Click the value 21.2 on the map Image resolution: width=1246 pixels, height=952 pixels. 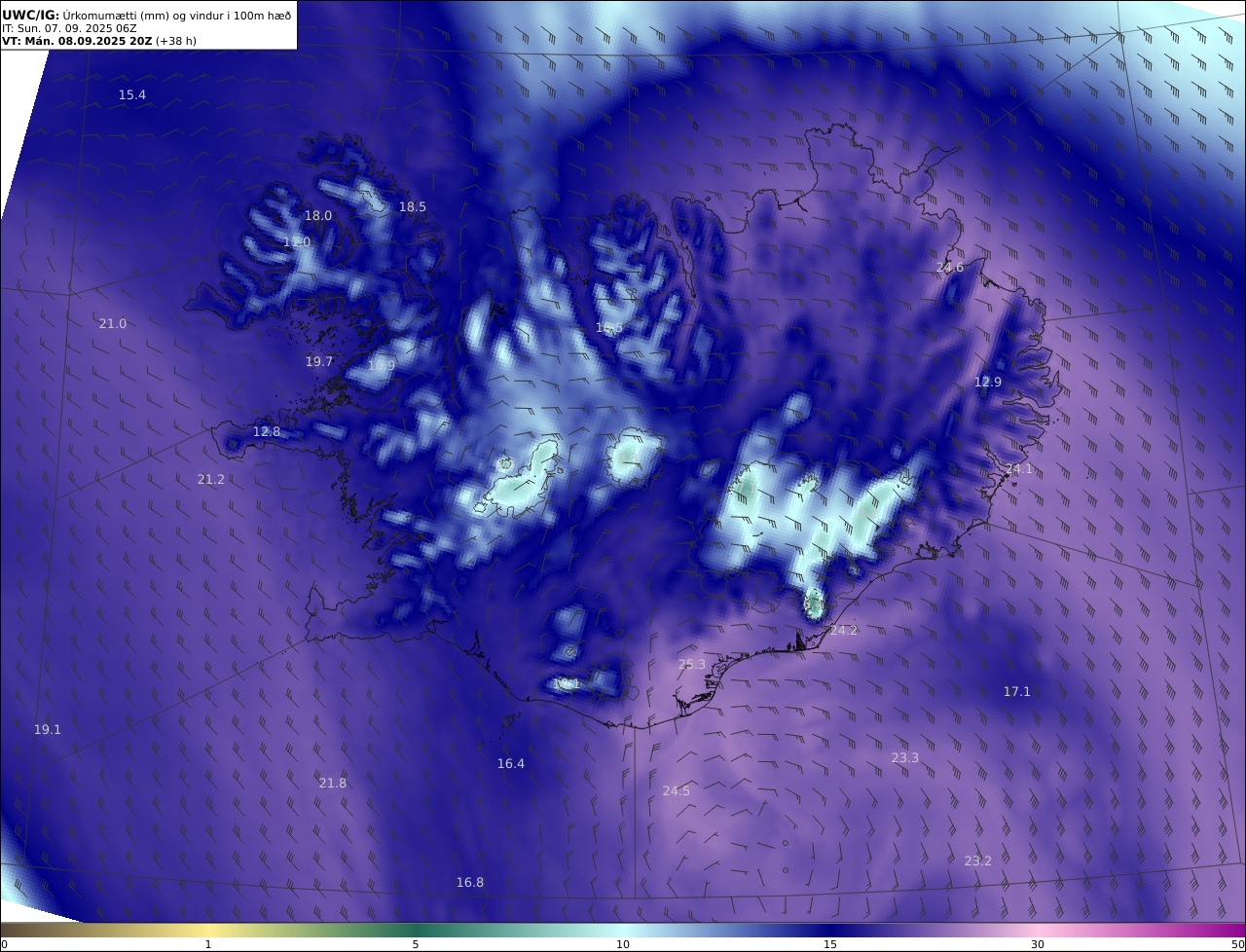(x=211, y=479)
